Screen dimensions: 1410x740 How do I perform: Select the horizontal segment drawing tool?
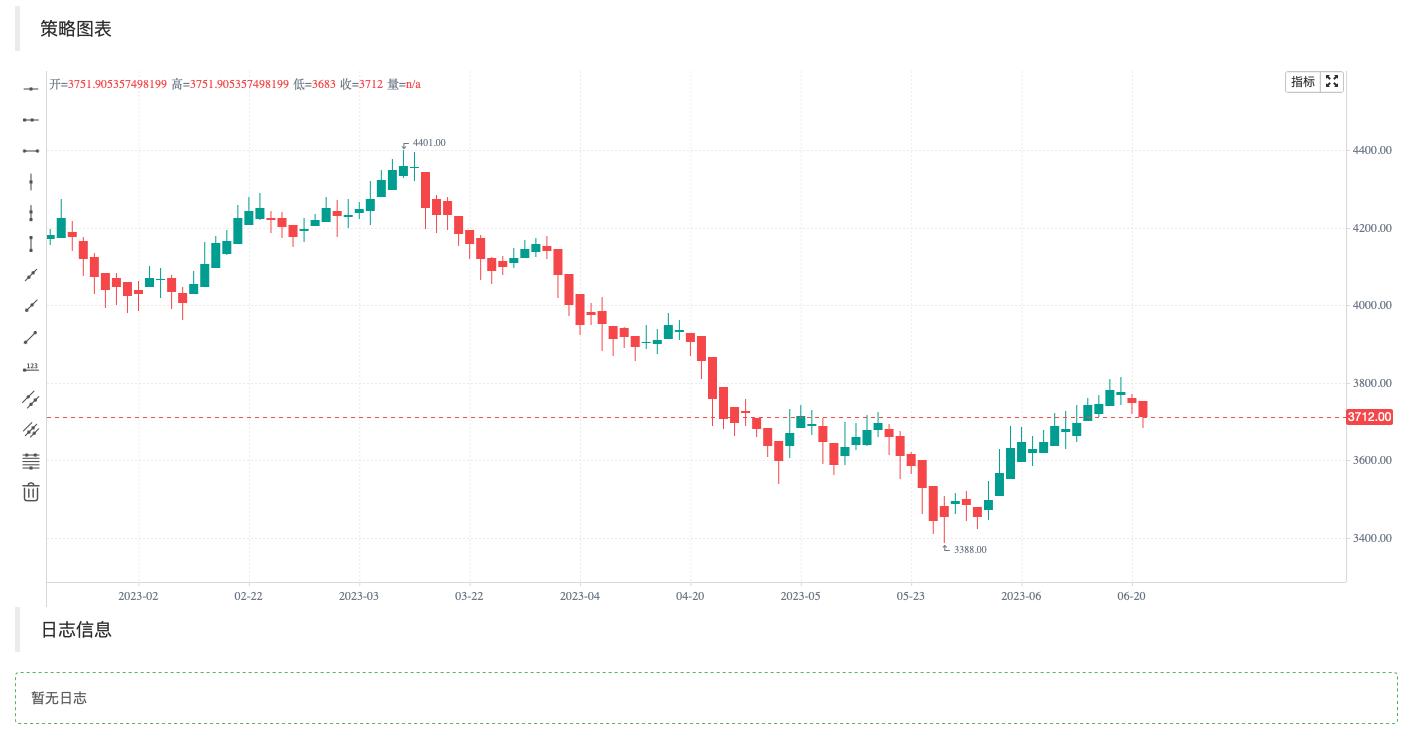tap(31, 151)
